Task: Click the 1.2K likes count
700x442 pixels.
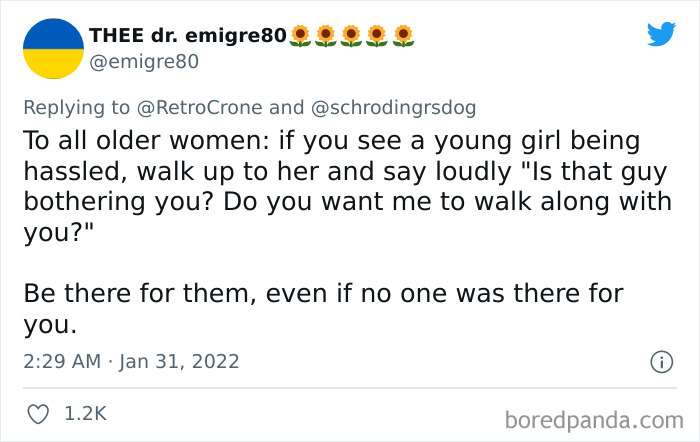Action: click(x=88, y=412)
